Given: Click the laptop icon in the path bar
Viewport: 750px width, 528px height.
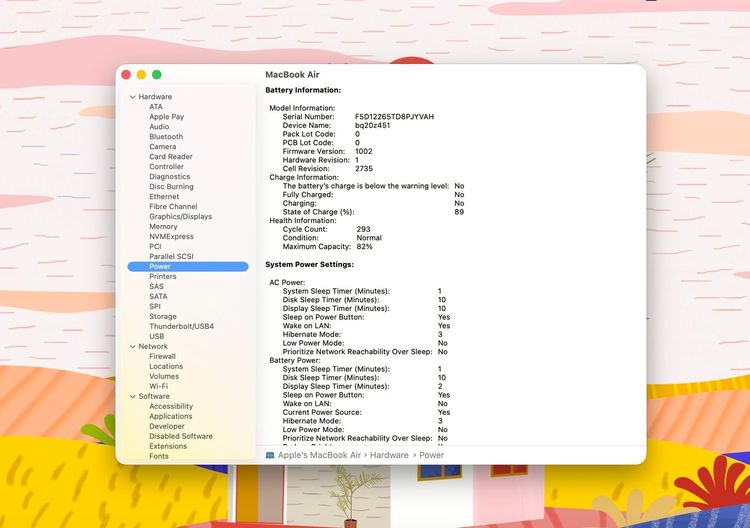Looking at the screenshot, I should [x=270, y=455].
